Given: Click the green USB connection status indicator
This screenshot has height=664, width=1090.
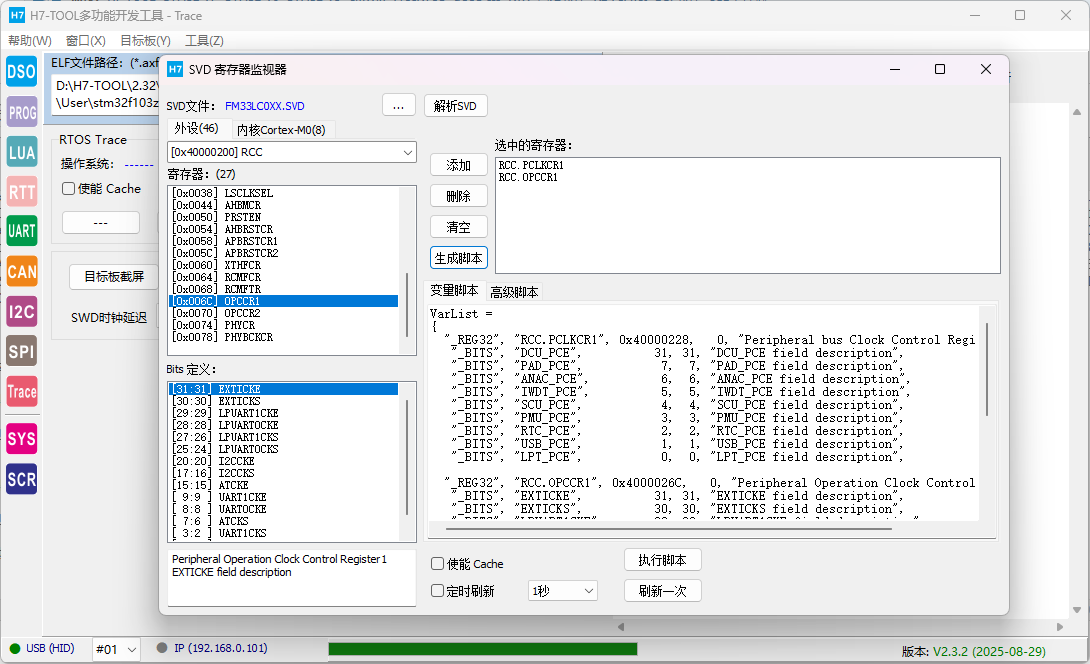Looking at the screenshot, I should tap(15, 649).
